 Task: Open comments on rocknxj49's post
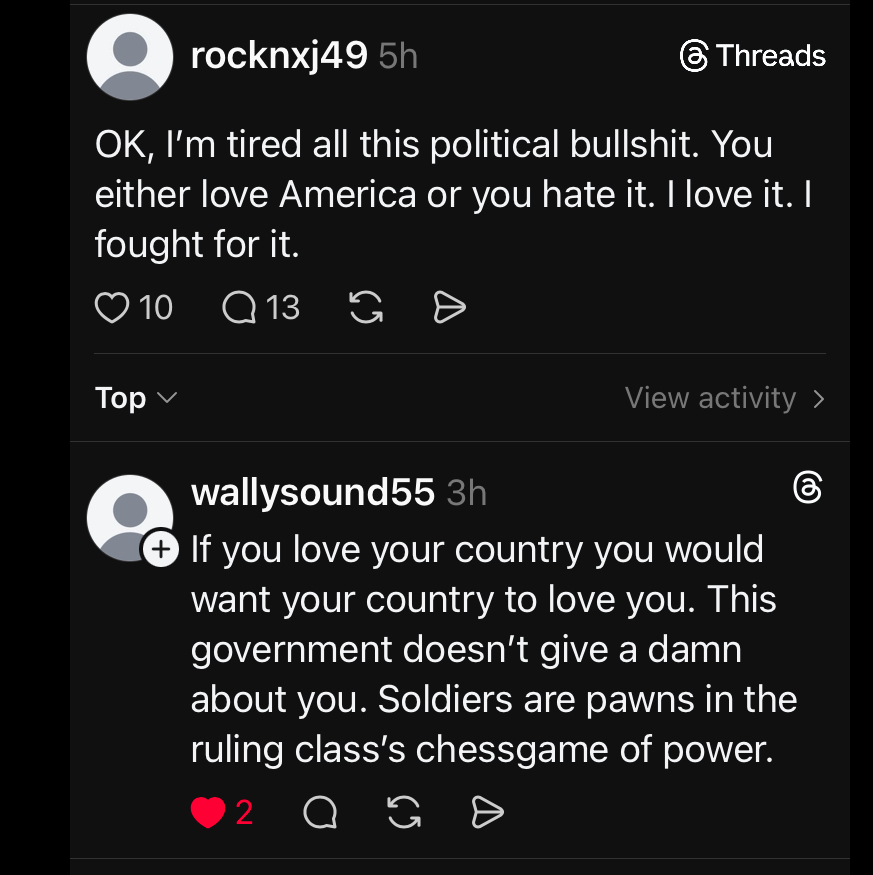click(x=239, y=308)
